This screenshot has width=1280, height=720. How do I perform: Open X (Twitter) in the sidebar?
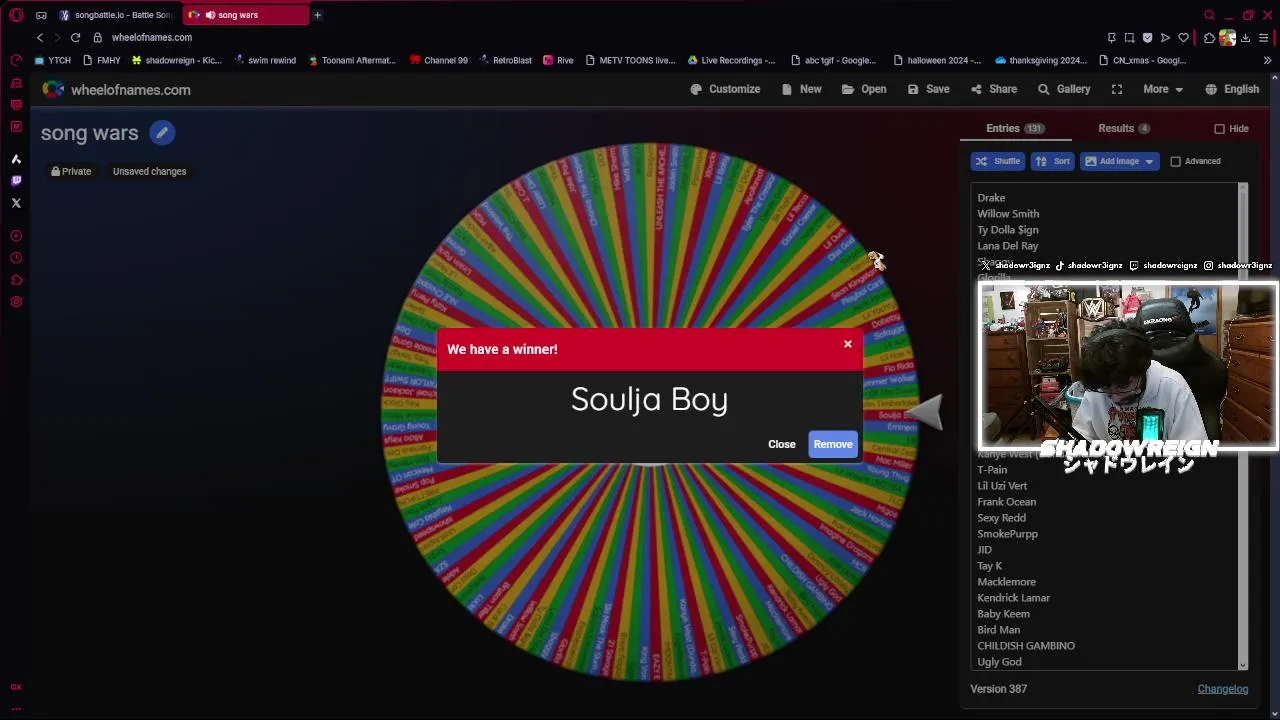click(16, 203)
